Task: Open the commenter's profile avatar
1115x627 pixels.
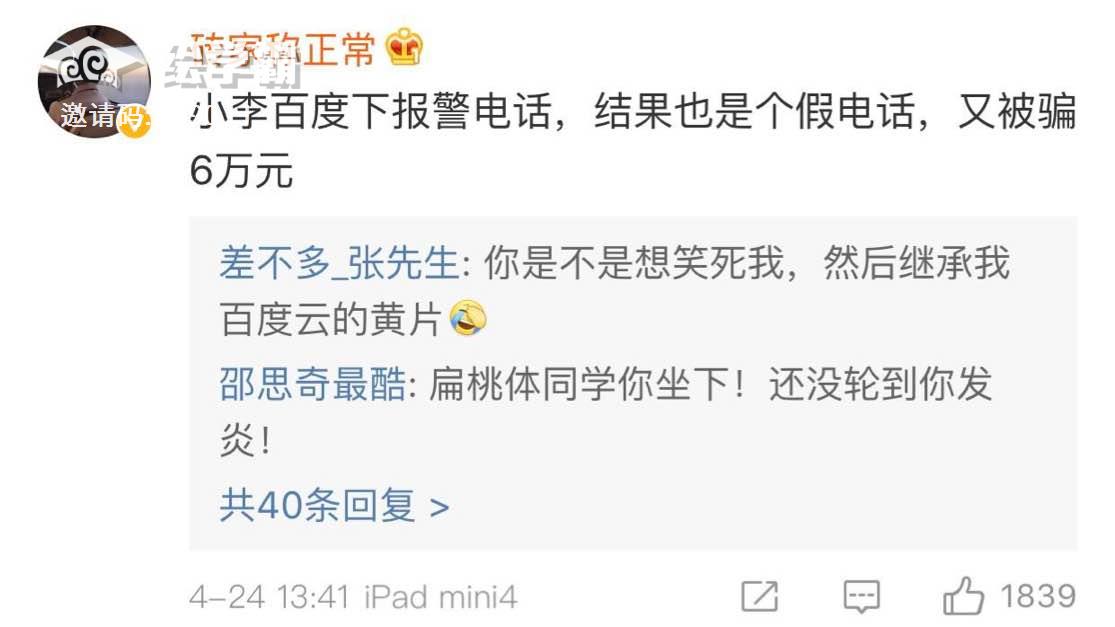Action: tap(94, 81)
